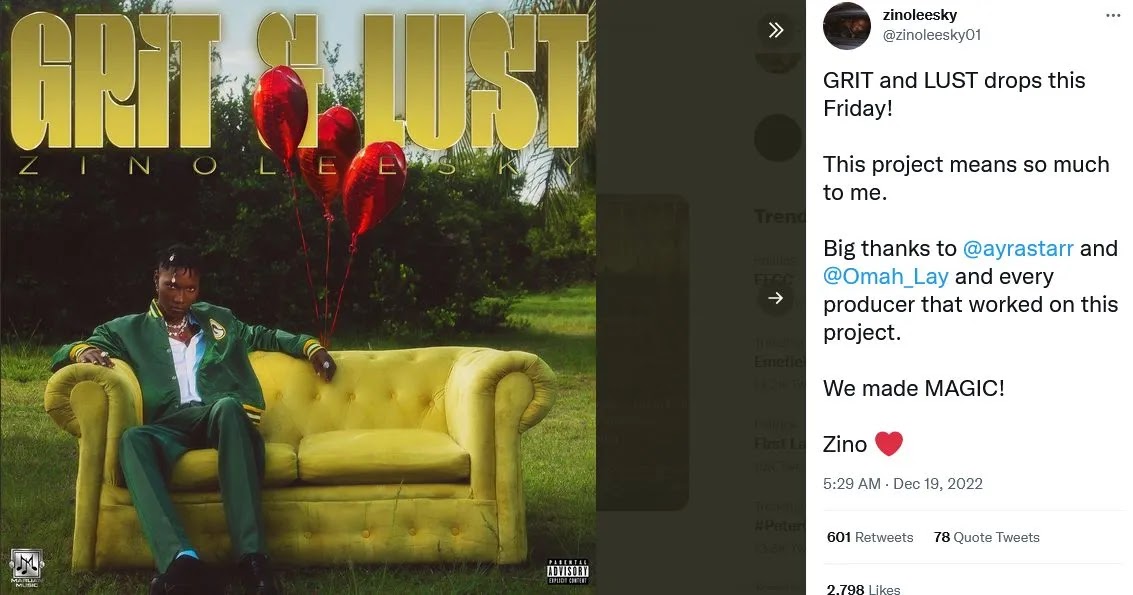Click the red heart emoji after Zino

(889, 443)
